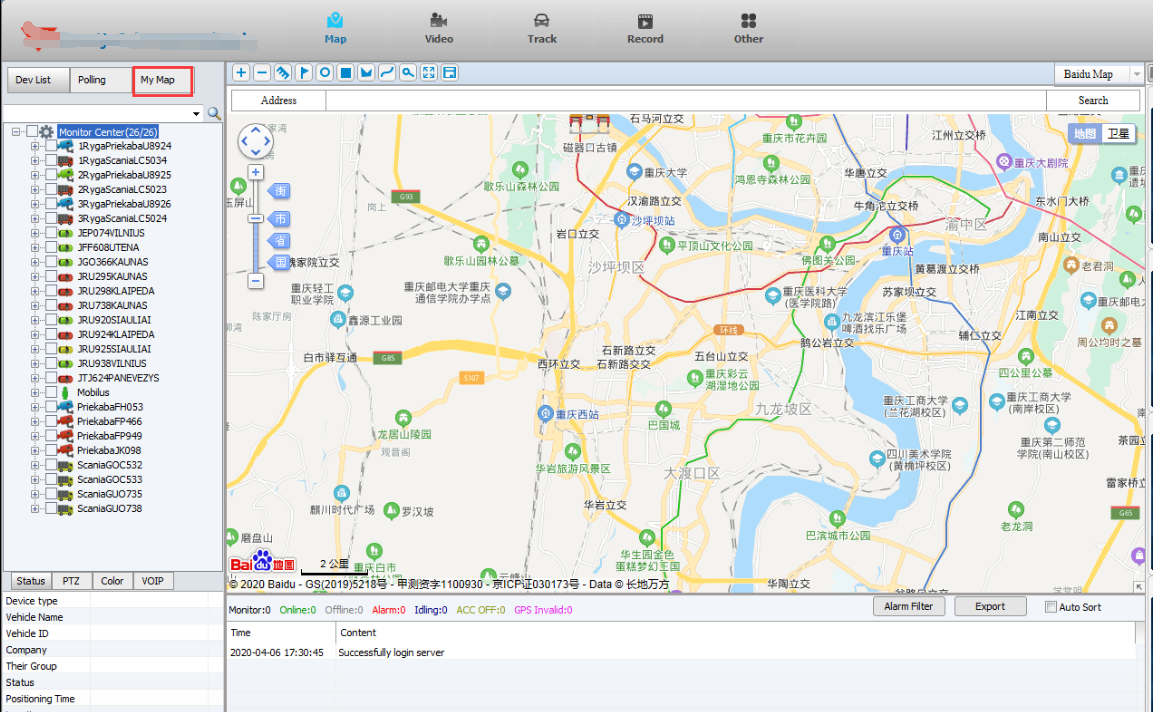Open the Baidu Map provider dropdown
This screenshot has width=1153, height=712.
pos(1136,74)
